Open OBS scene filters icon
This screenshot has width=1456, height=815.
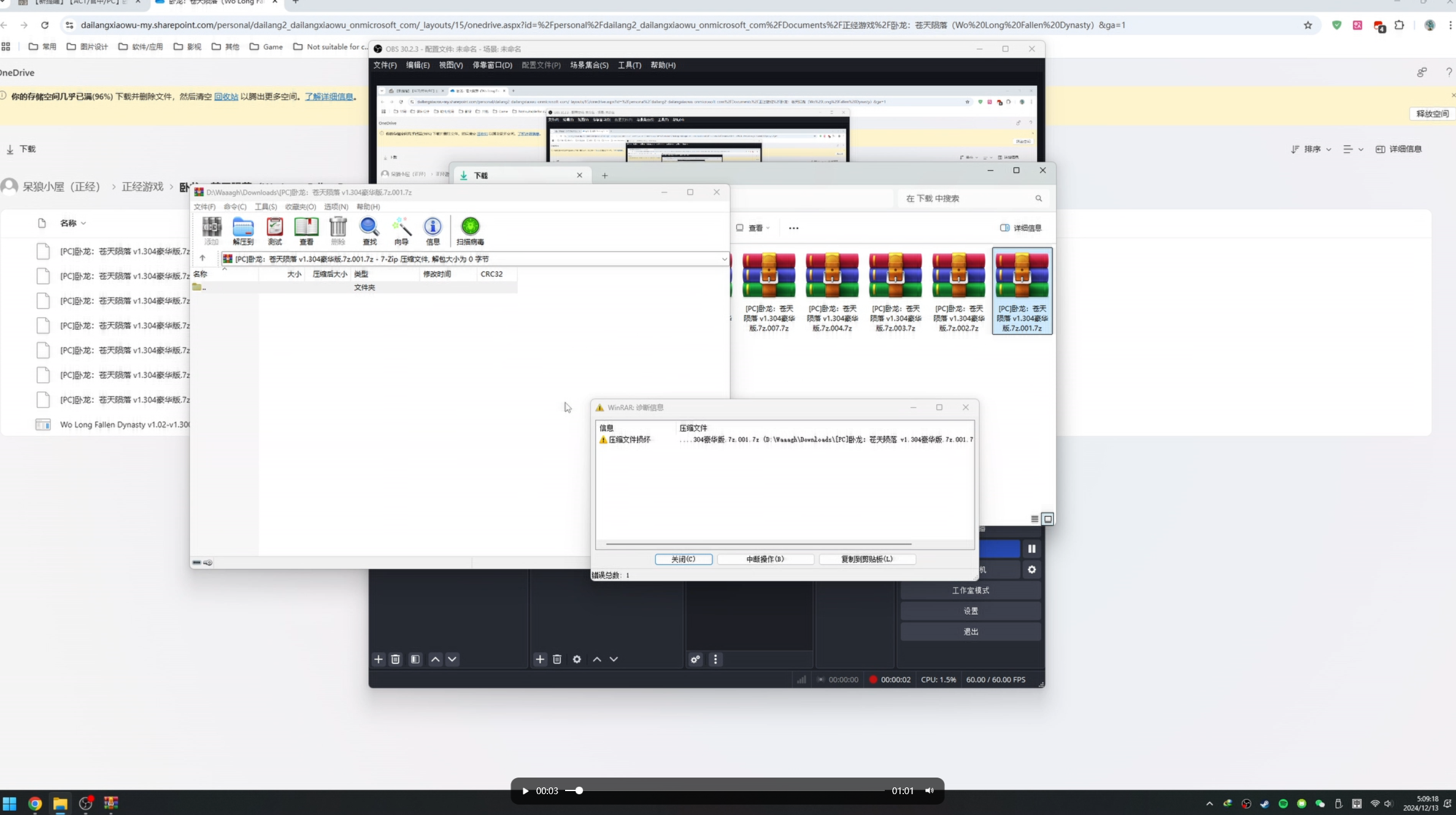pyautogui.click(x=415, y=659)
